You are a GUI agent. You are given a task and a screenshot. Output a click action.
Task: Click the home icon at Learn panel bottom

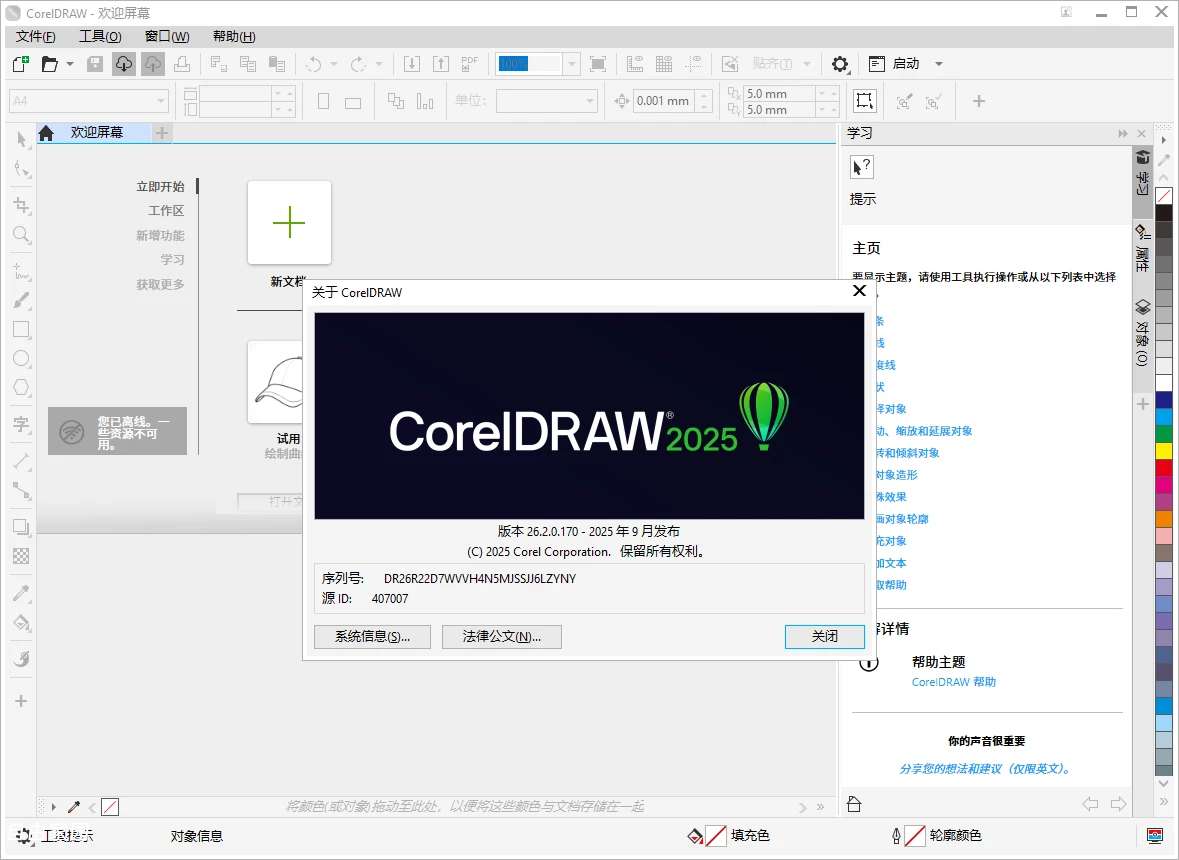[854, 804]
